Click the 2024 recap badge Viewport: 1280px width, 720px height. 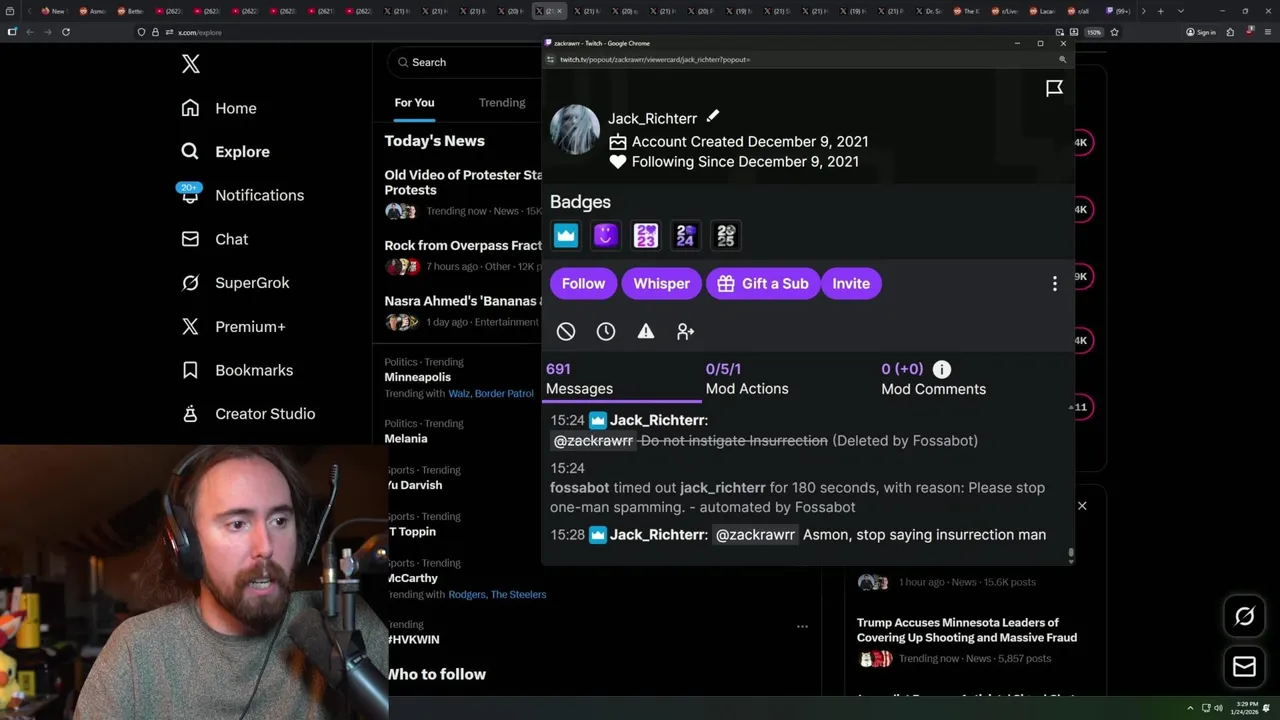click(x=685, y=235)
